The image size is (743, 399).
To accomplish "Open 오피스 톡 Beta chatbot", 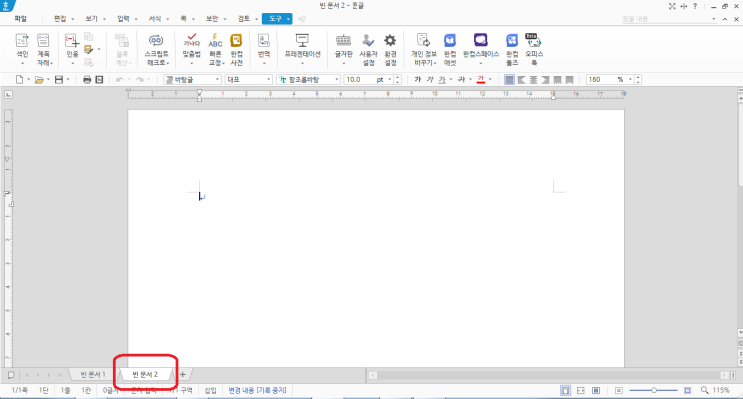I will 534,49.
